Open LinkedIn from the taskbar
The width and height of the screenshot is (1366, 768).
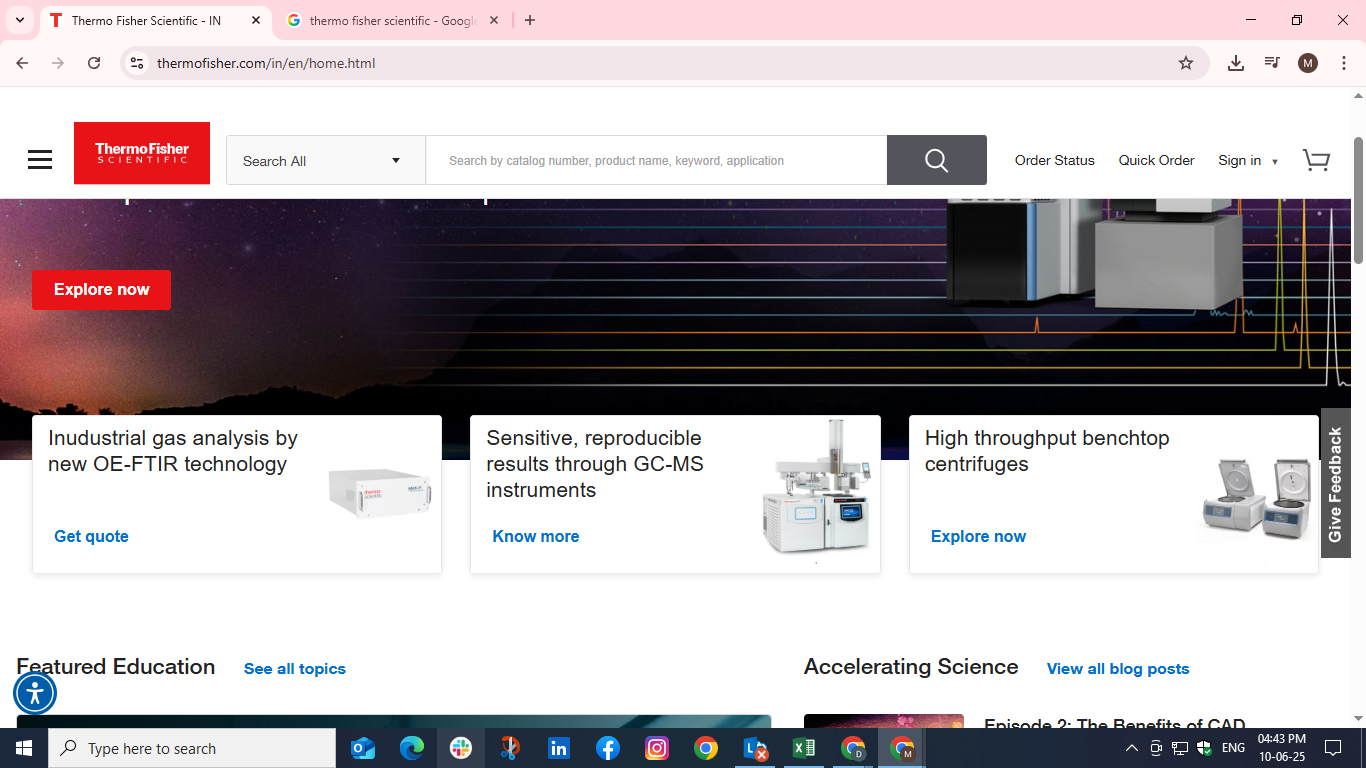[x=559, y=748]
